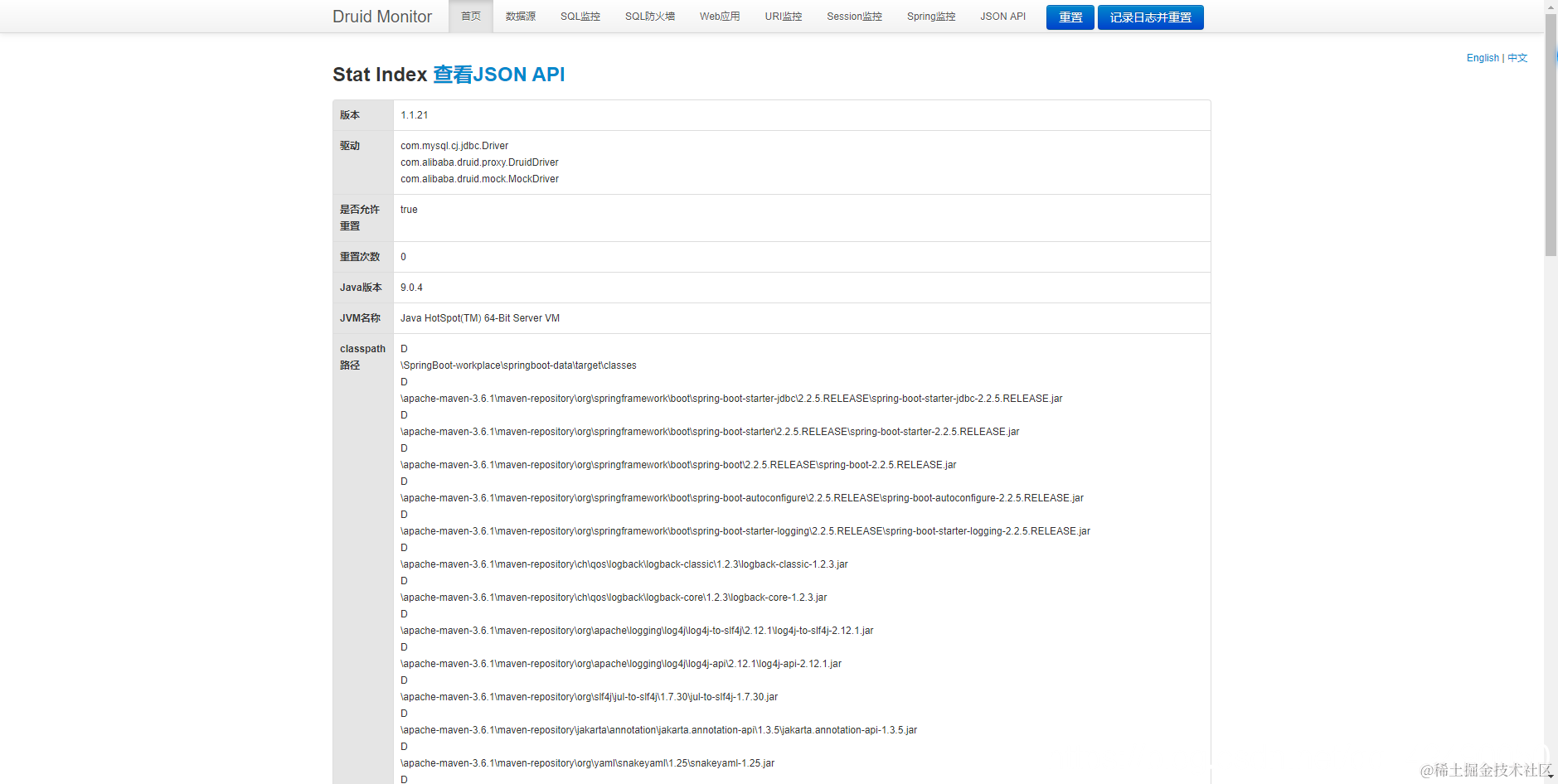Click the 是否允许重置 value true
This screenshot has height=784, width=1558.
tap(409, 210)
